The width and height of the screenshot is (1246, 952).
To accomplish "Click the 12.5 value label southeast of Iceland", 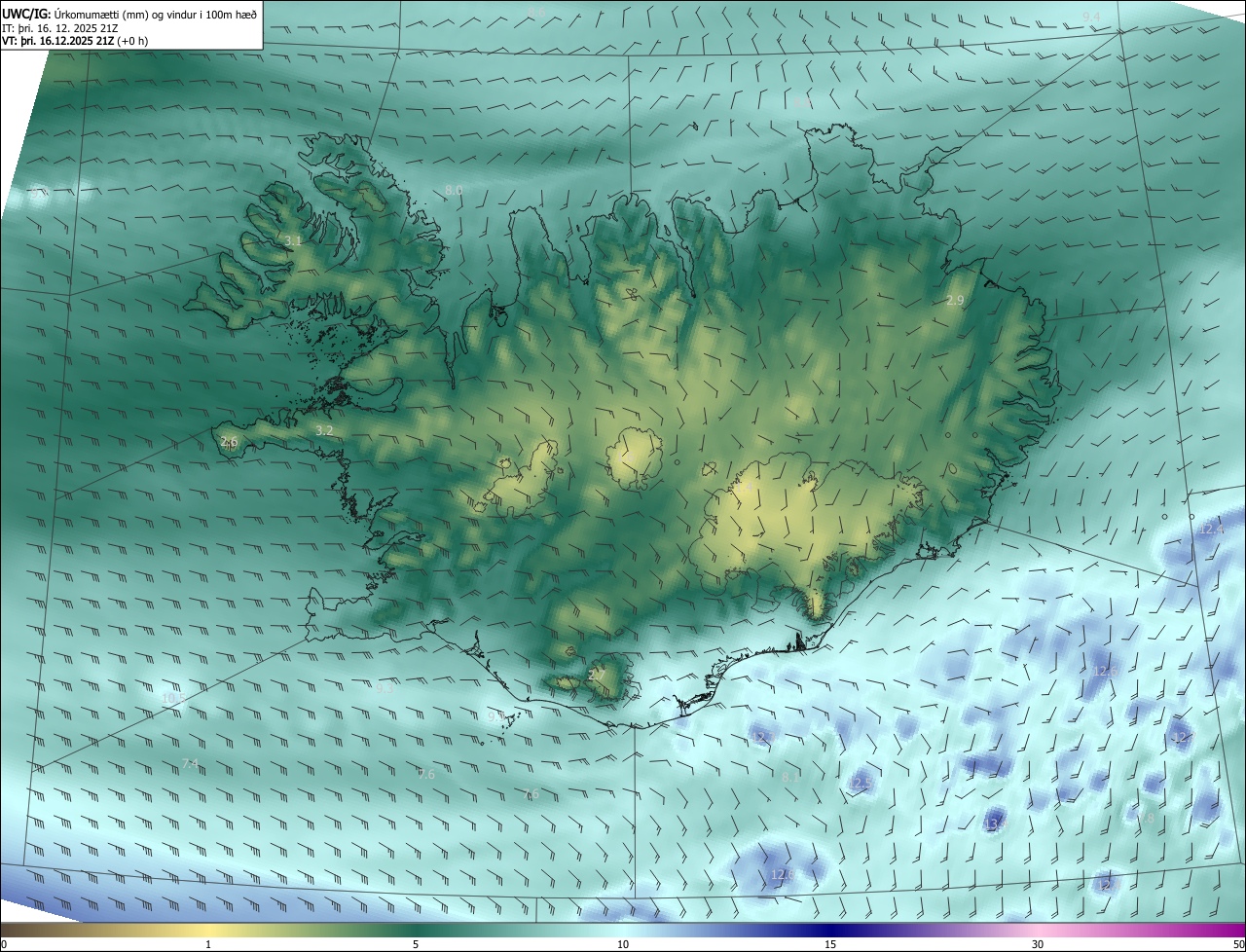I will click(x=861, y=784).
